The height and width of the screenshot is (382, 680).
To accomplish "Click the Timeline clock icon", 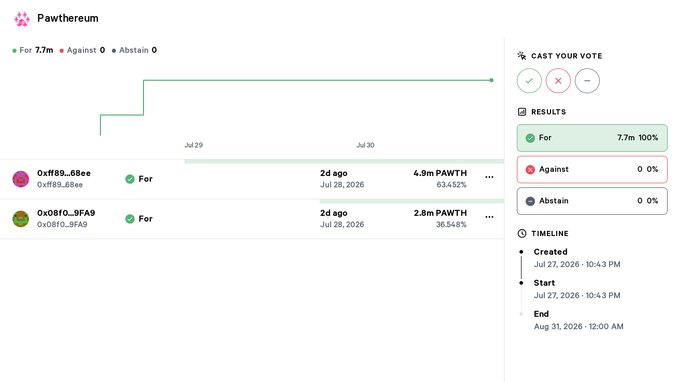I will pos(522,233).
